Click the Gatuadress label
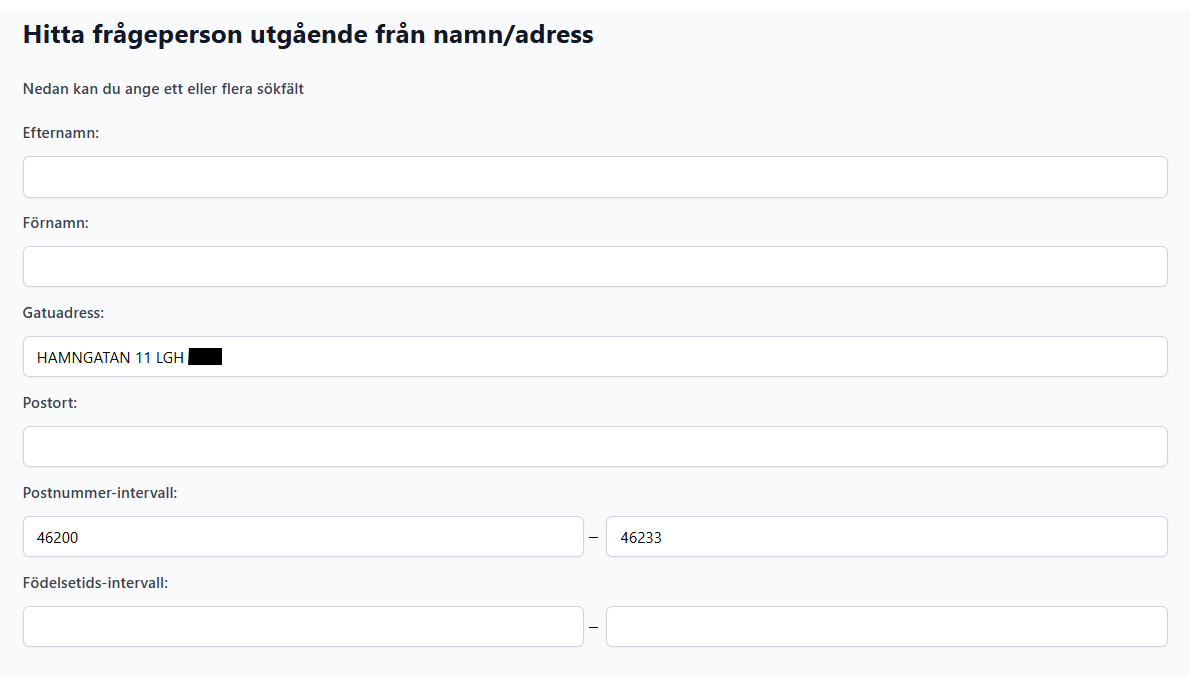Screen dimensions: 1190x677 pyautogui.click(x=63, y=313)
